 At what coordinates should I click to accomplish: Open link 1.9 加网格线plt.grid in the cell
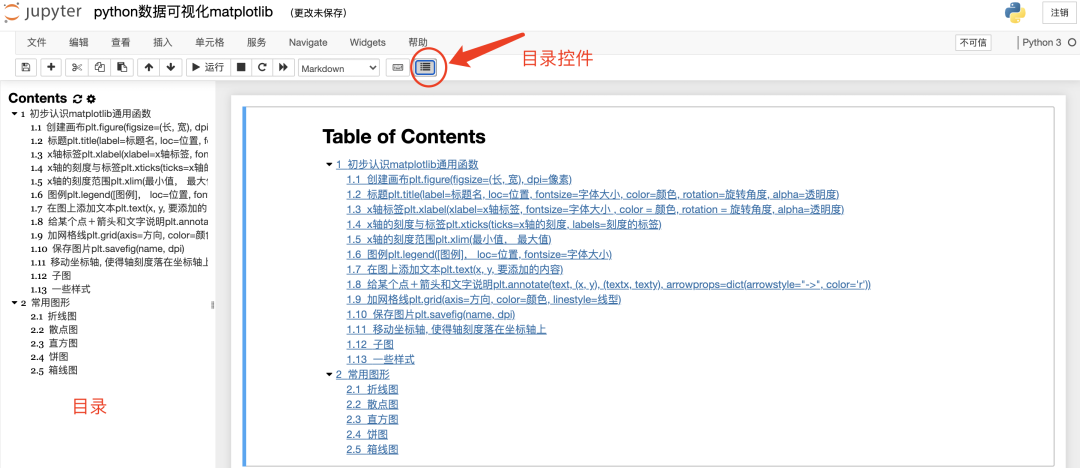coord(484,300)
